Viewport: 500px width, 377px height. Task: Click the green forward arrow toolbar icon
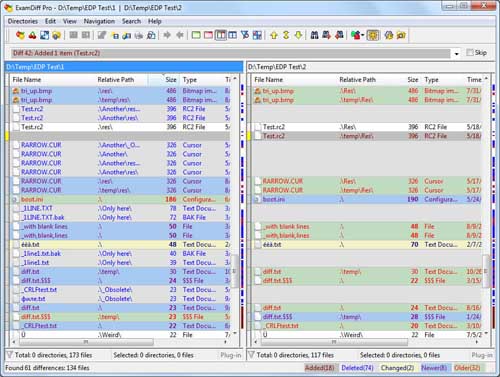point(167,35)
